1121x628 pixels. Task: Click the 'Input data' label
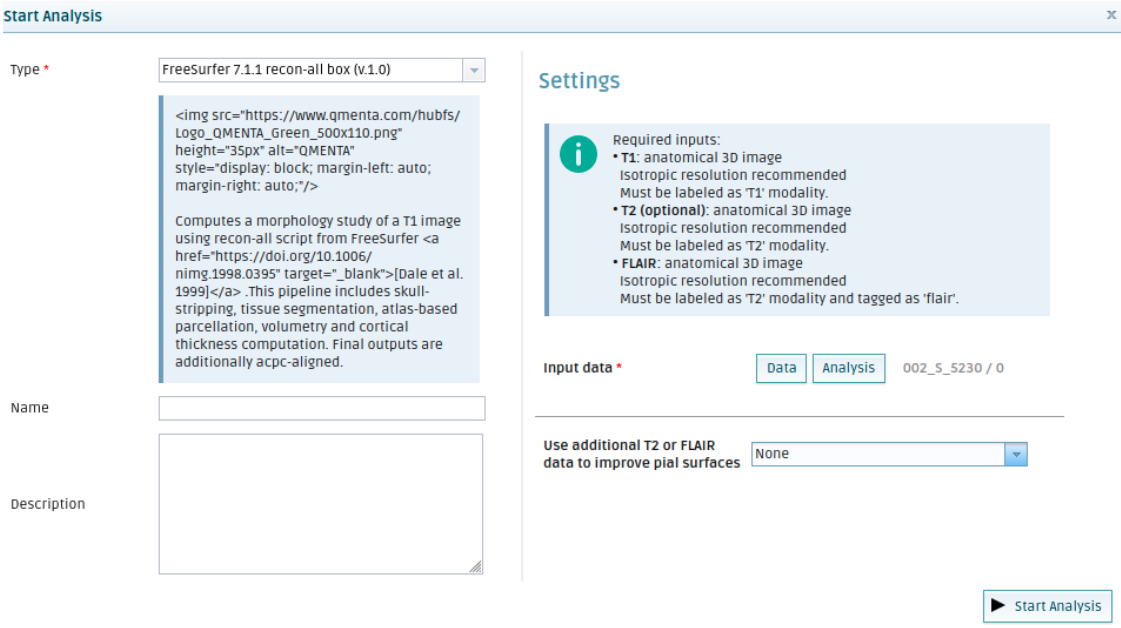577,368
